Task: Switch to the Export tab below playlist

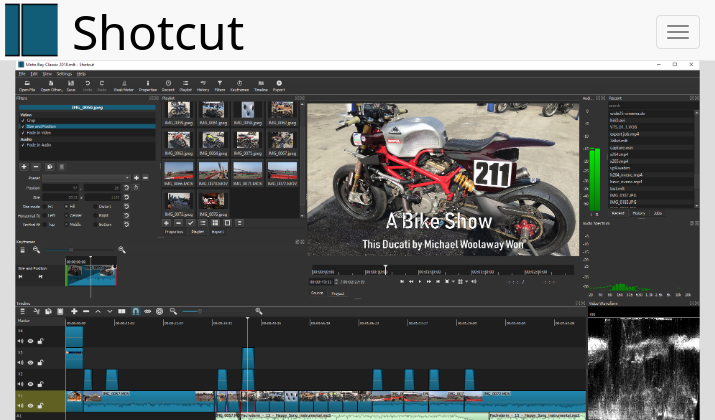Action: point(218,232)
